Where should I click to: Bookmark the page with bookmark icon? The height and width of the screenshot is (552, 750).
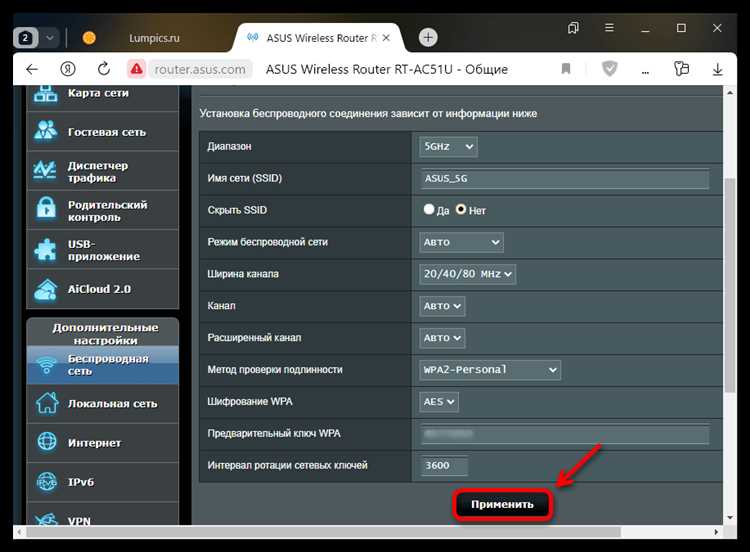pos(566,69)
